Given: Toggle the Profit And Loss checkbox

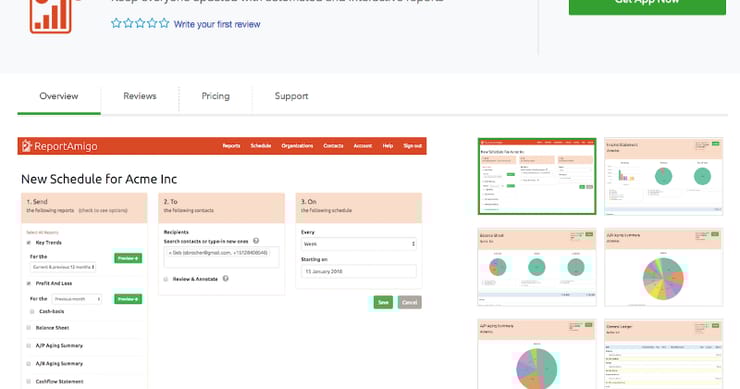Looking at the screenshot, I should tap(29, 284).
